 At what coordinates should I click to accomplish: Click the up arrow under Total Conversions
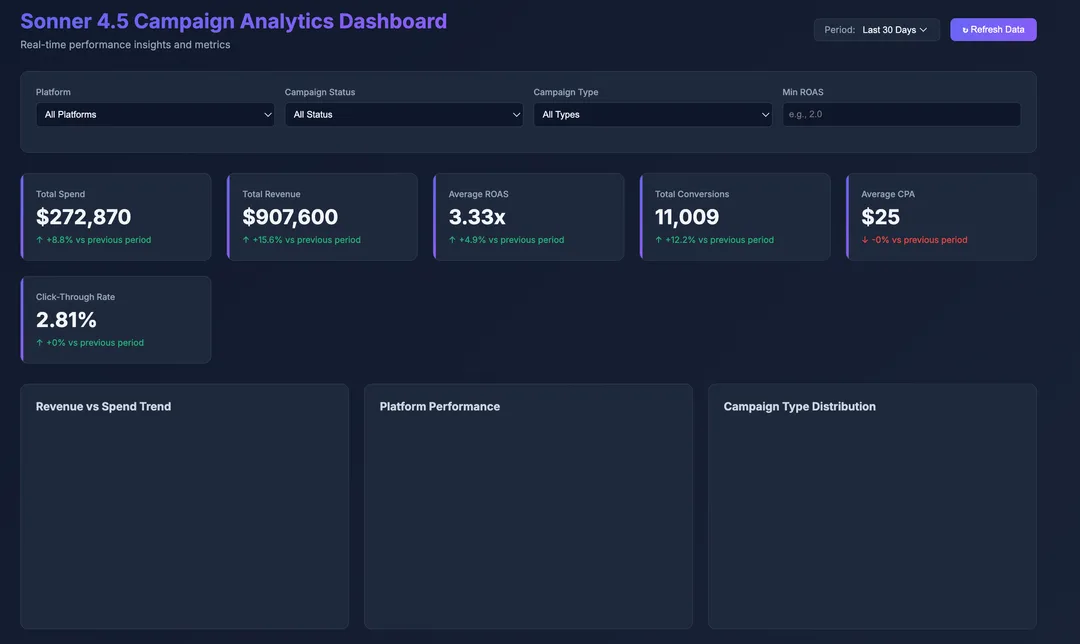658,240
